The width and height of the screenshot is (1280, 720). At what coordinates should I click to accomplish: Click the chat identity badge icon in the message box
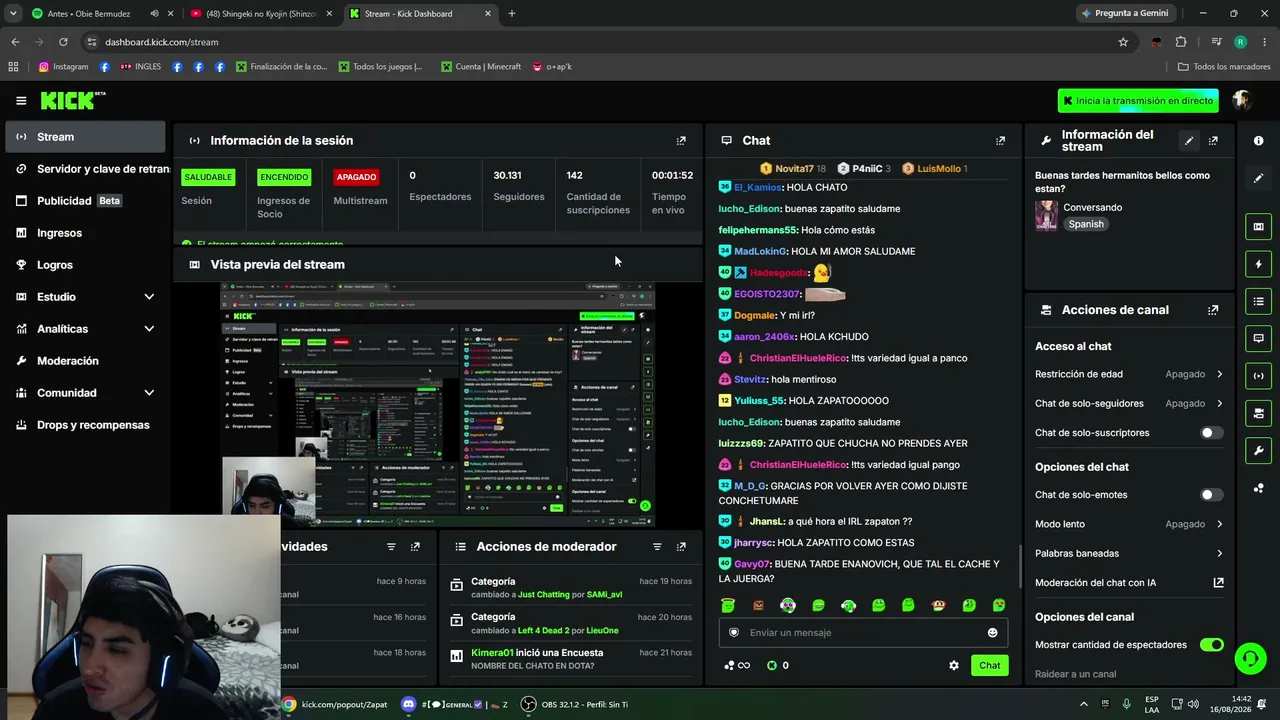pyautogui.click(x=734, y=632)
